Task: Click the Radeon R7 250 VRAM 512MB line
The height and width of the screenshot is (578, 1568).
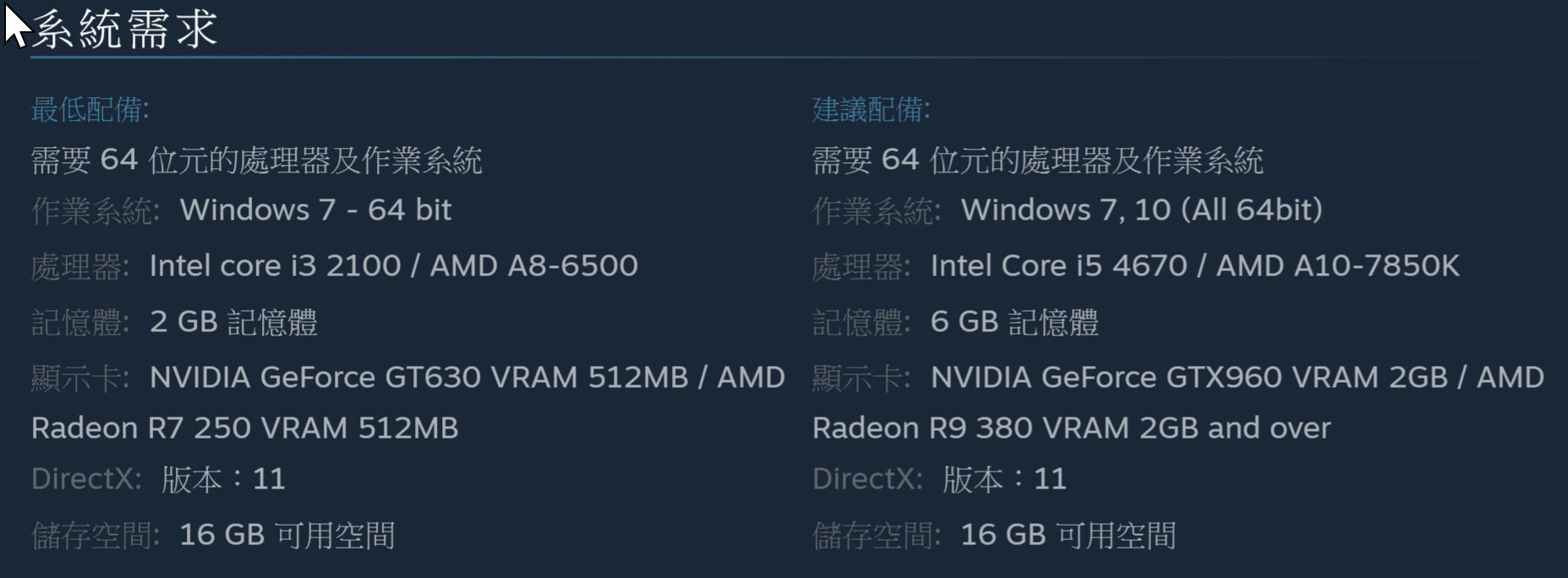Action: point(245,428)
